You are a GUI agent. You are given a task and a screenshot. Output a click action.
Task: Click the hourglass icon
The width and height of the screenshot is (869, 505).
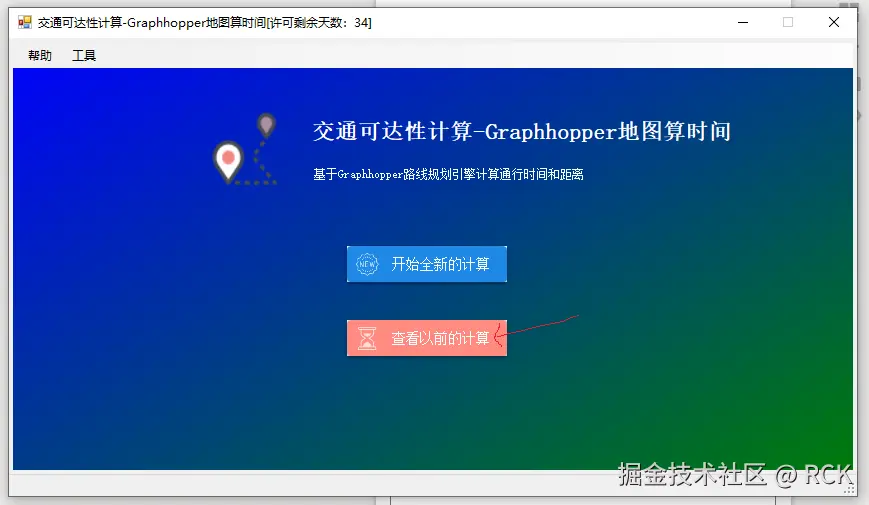(367, 338)
